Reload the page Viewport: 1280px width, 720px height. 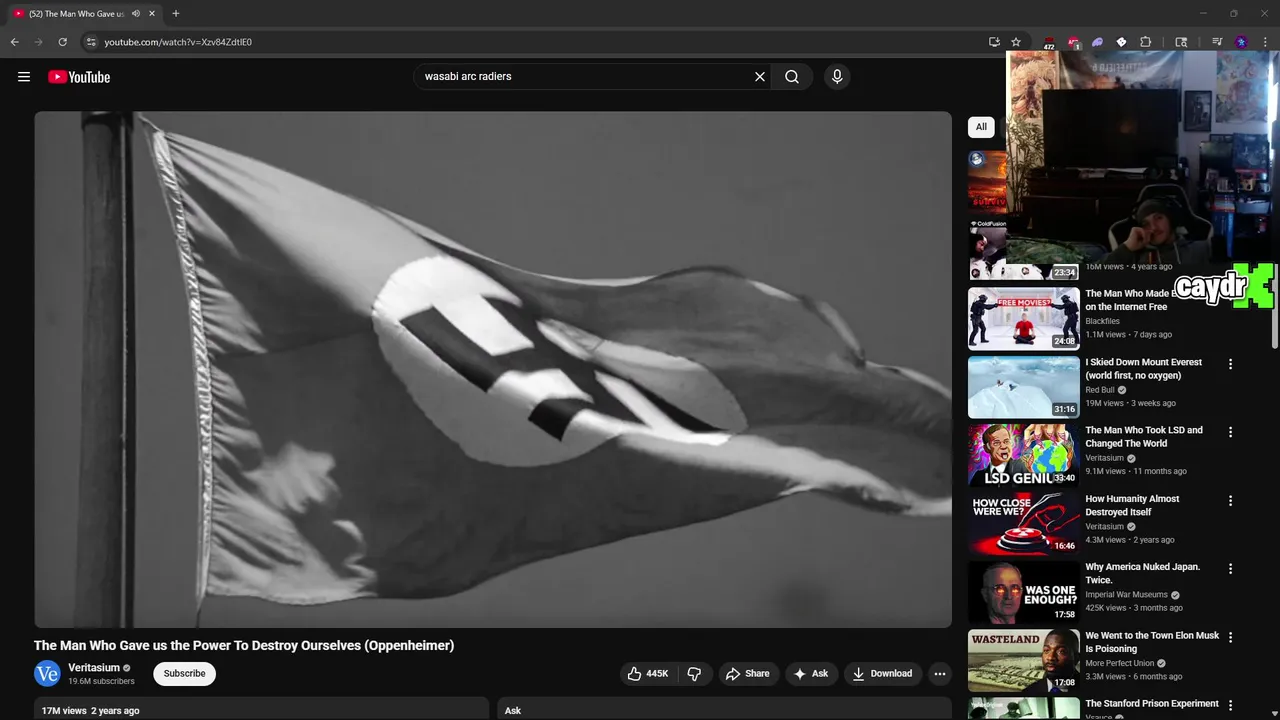(62, 42)
